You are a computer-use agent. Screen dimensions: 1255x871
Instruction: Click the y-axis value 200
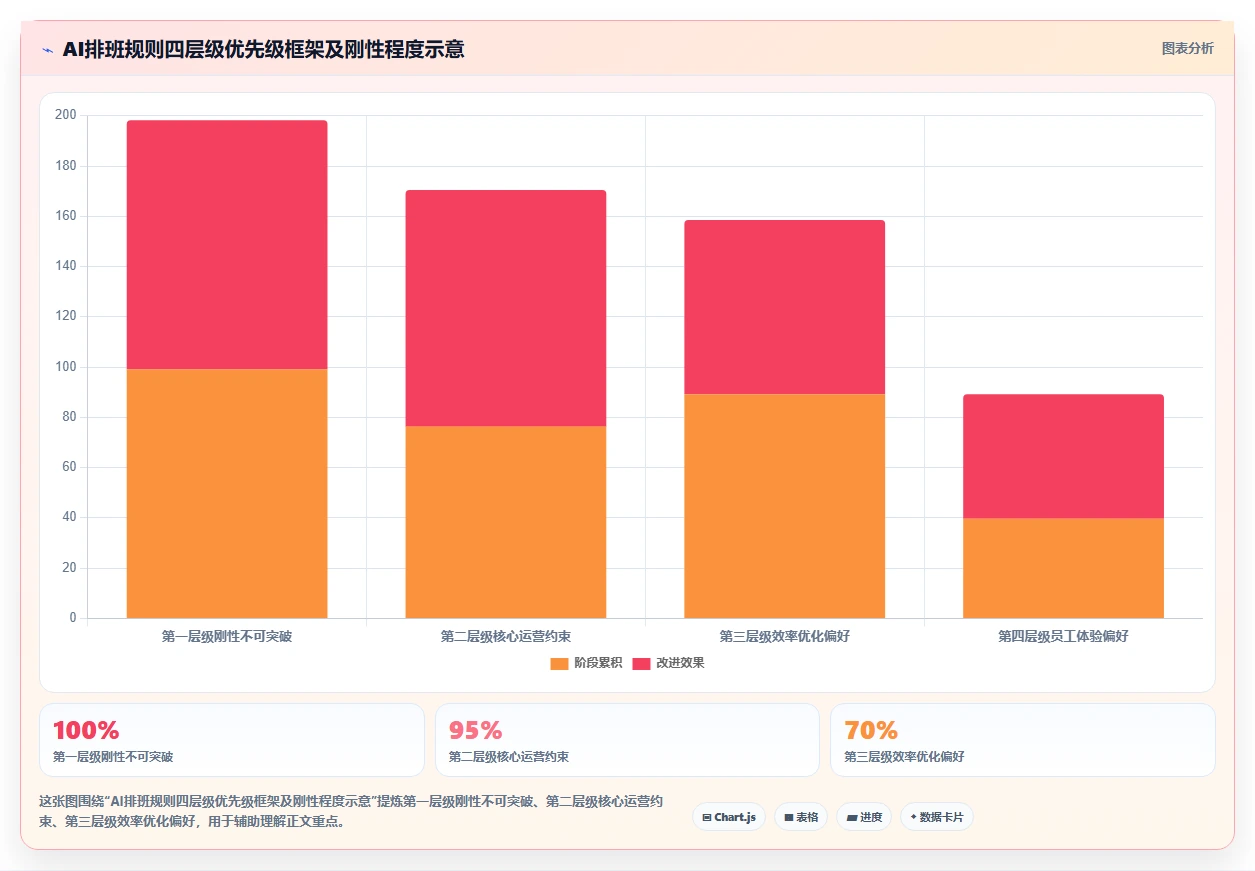click(66, 115)
